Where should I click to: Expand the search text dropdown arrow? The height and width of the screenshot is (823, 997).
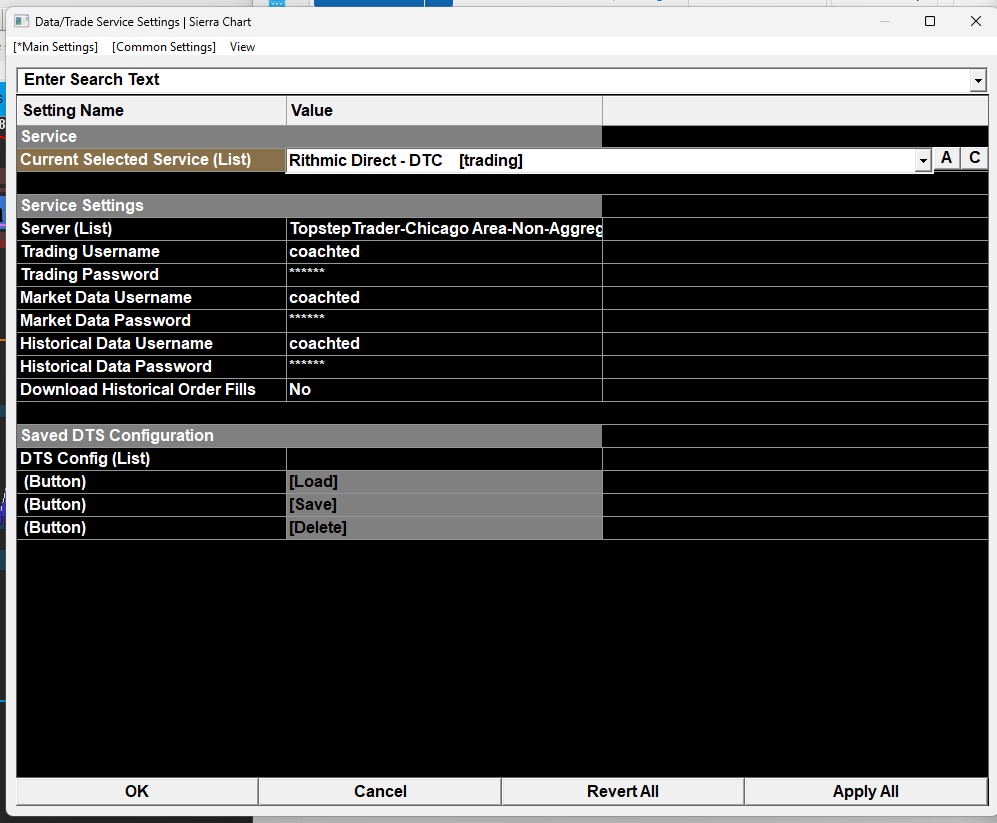(x=978, y=81)
